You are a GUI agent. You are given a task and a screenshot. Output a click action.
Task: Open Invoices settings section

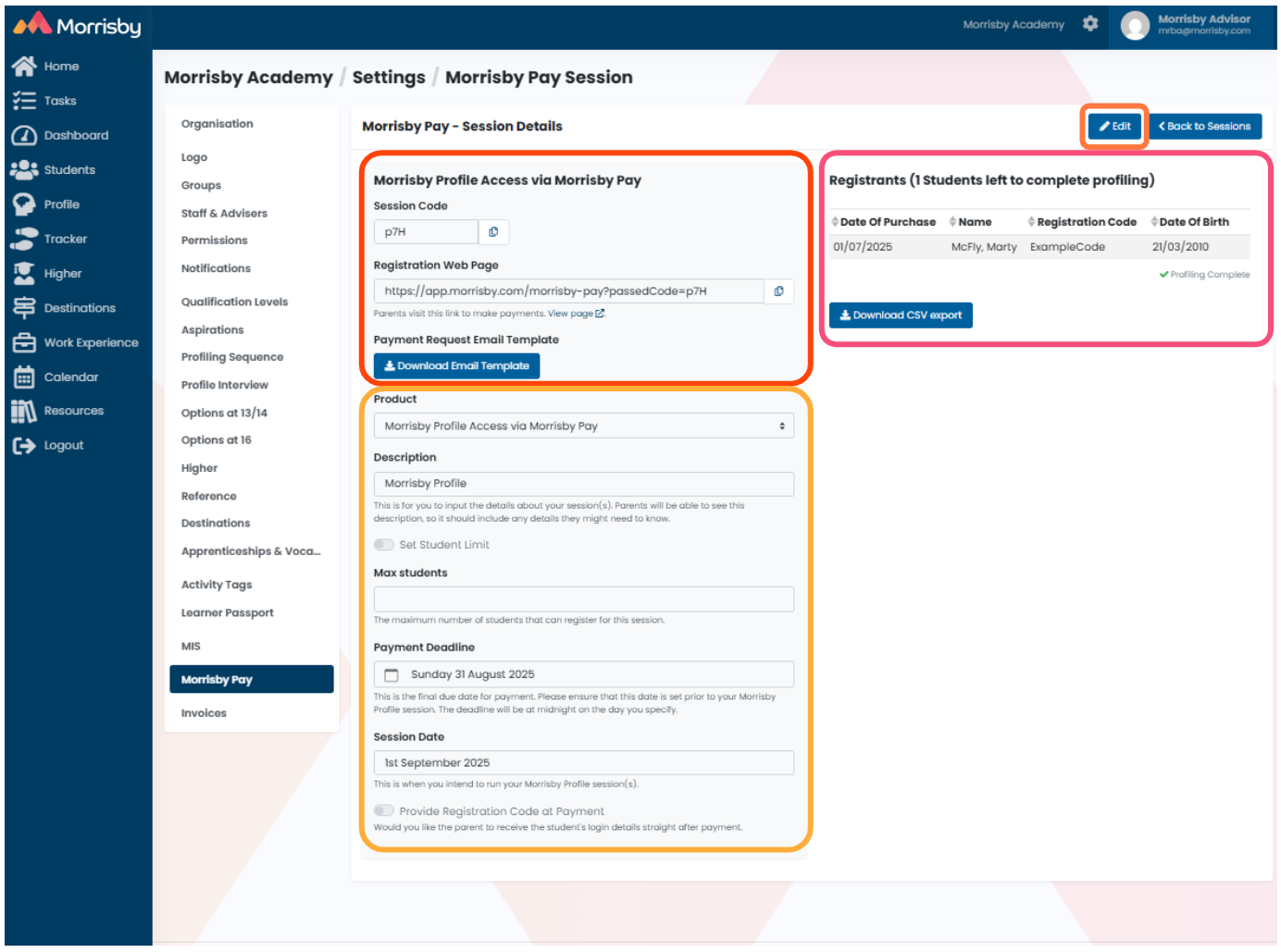point(204,713)
